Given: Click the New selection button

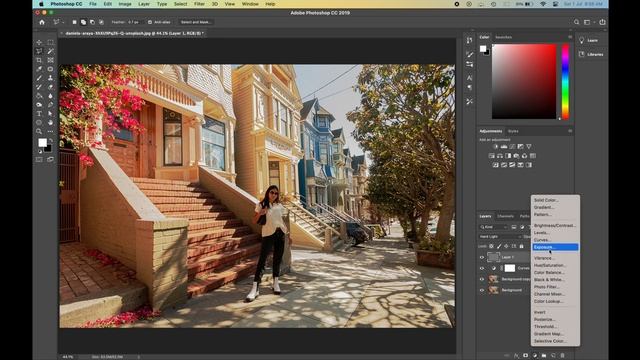Looking at the screenshot, I should pos(74,22).
